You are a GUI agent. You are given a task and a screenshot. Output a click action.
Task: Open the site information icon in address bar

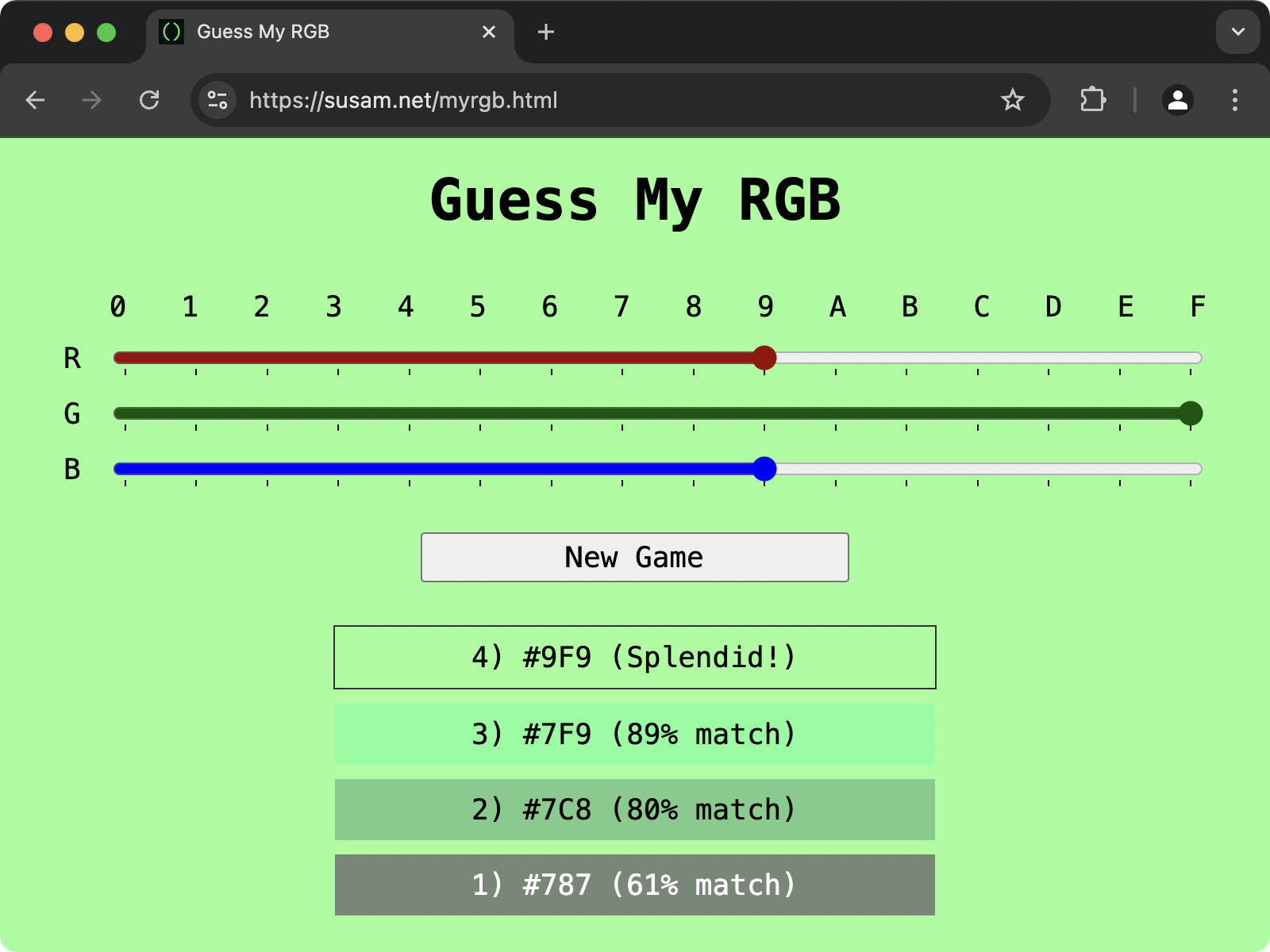(217, 100)
